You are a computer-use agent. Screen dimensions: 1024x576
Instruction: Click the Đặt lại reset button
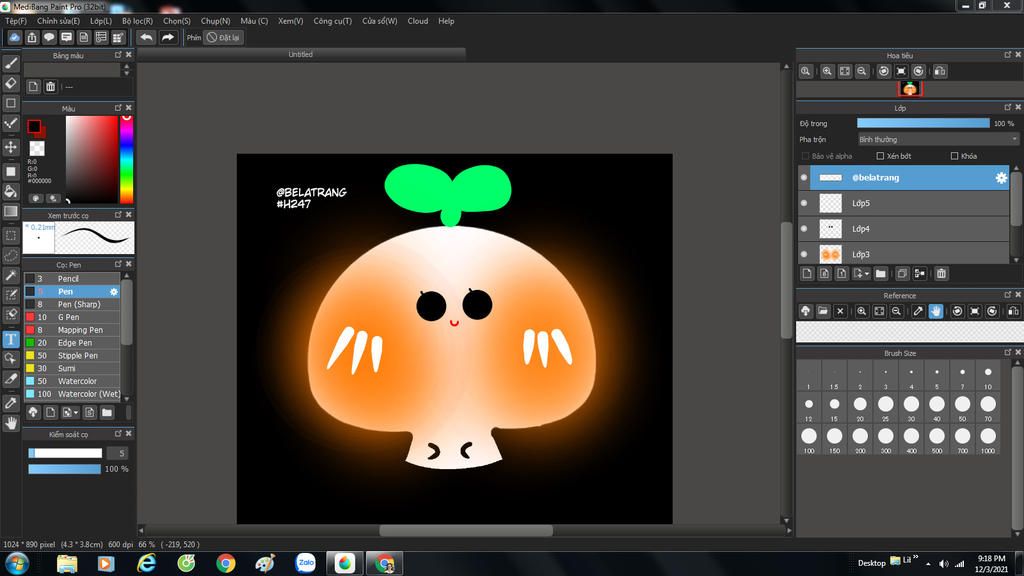tap(223, 37)
